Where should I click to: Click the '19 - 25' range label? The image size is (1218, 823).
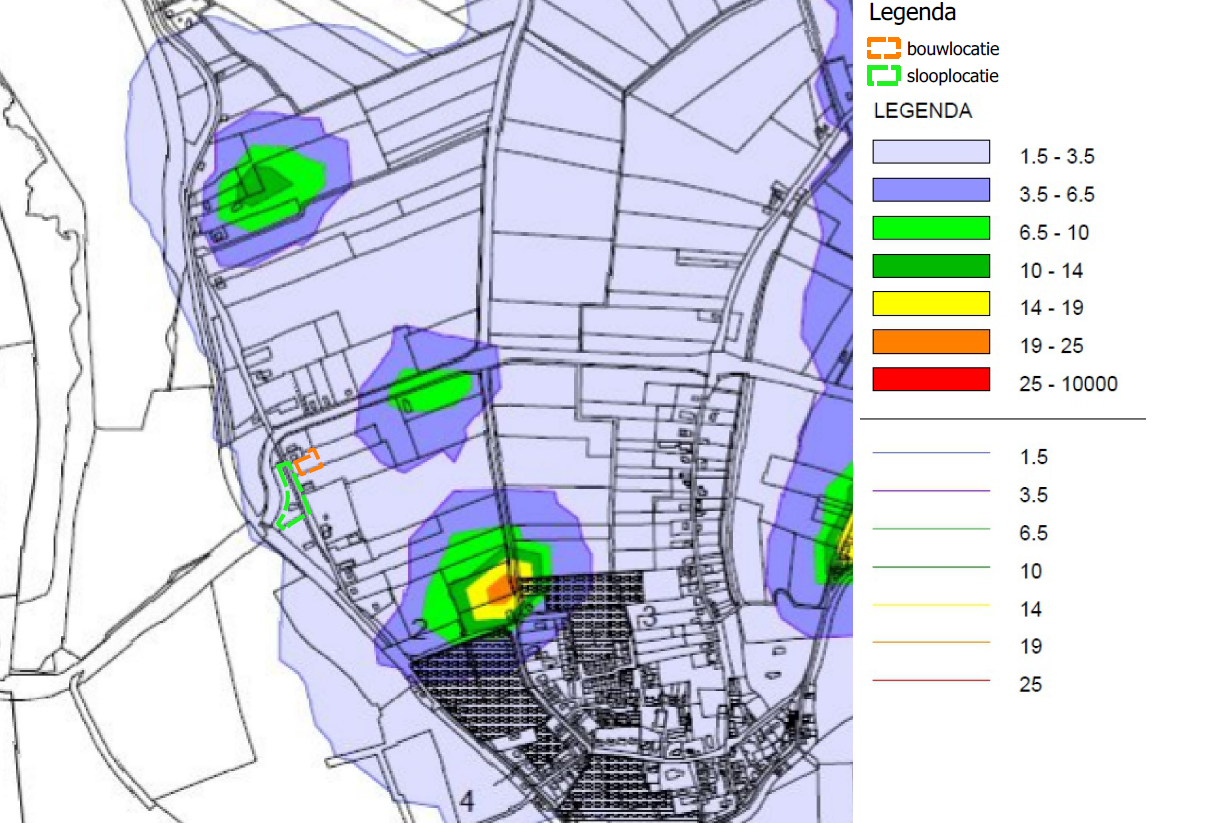point(1051,346)
